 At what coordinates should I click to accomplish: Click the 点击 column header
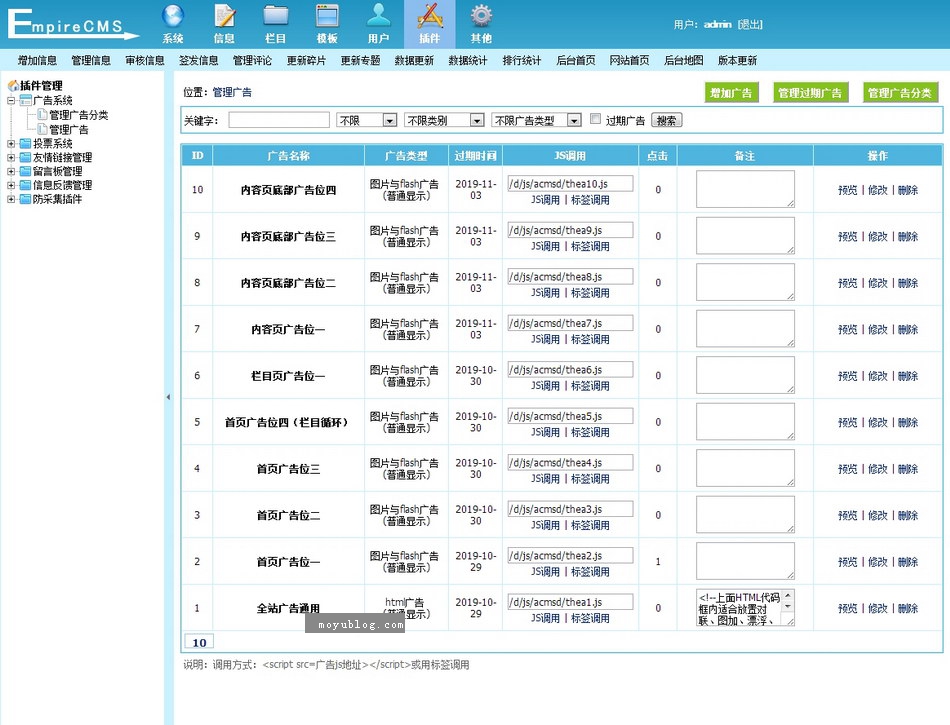coord(657,156)
